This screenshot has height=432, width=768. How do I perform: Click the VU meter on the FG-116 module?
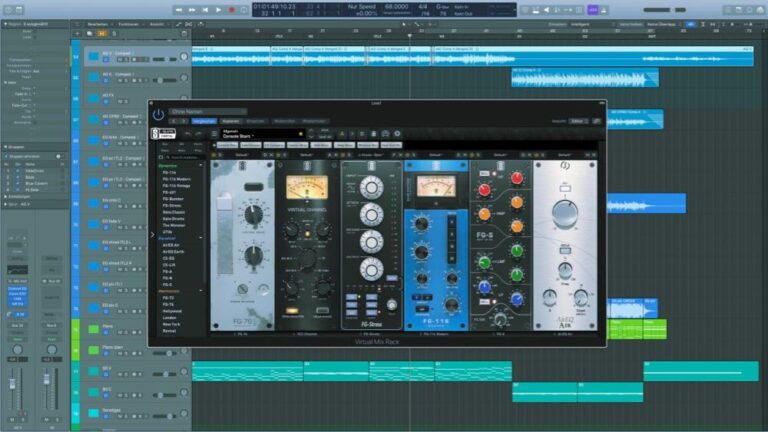point(436,187)
